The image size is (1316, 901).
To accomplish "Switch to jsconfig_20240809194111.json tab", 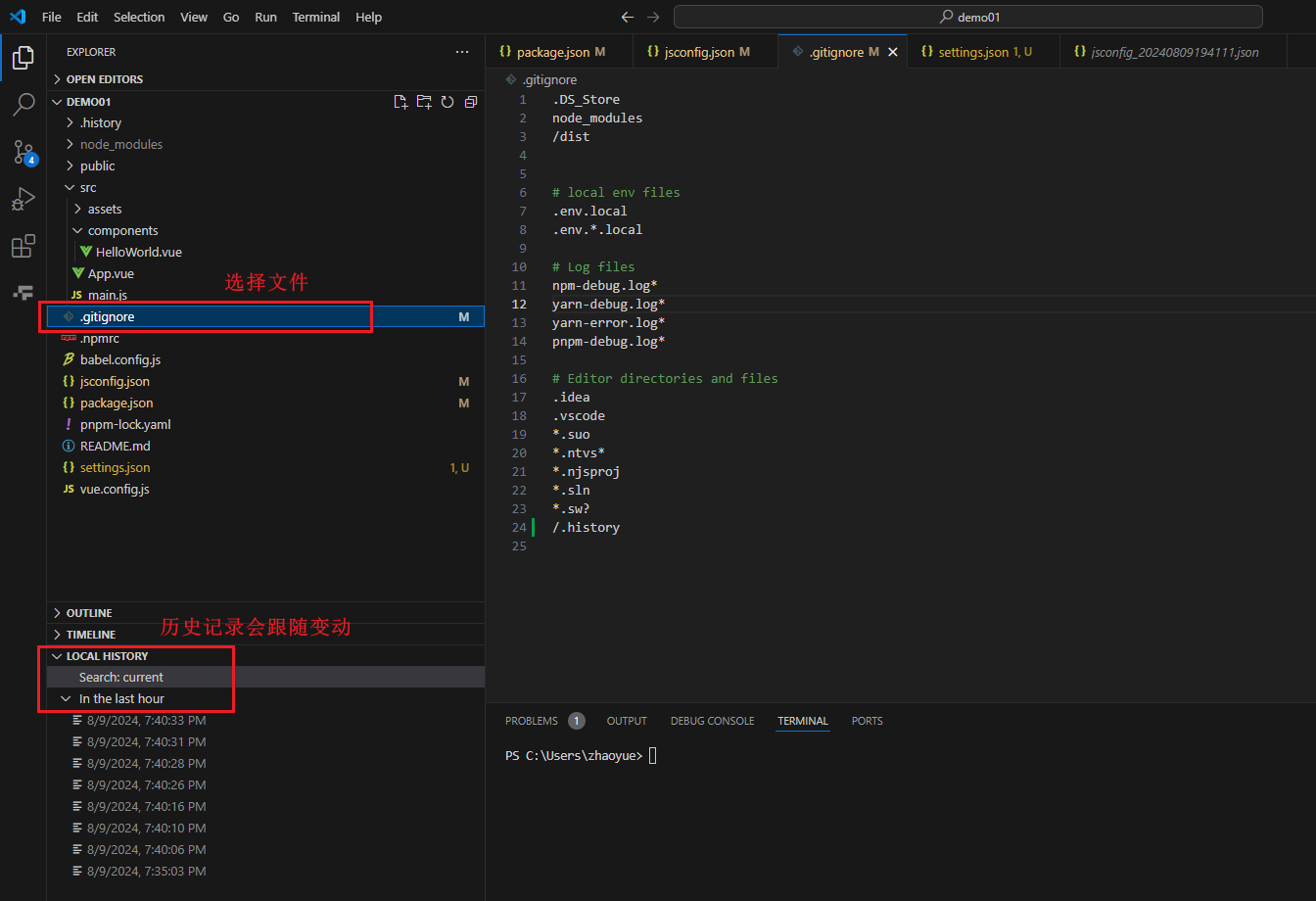I will coord(1172,52).
